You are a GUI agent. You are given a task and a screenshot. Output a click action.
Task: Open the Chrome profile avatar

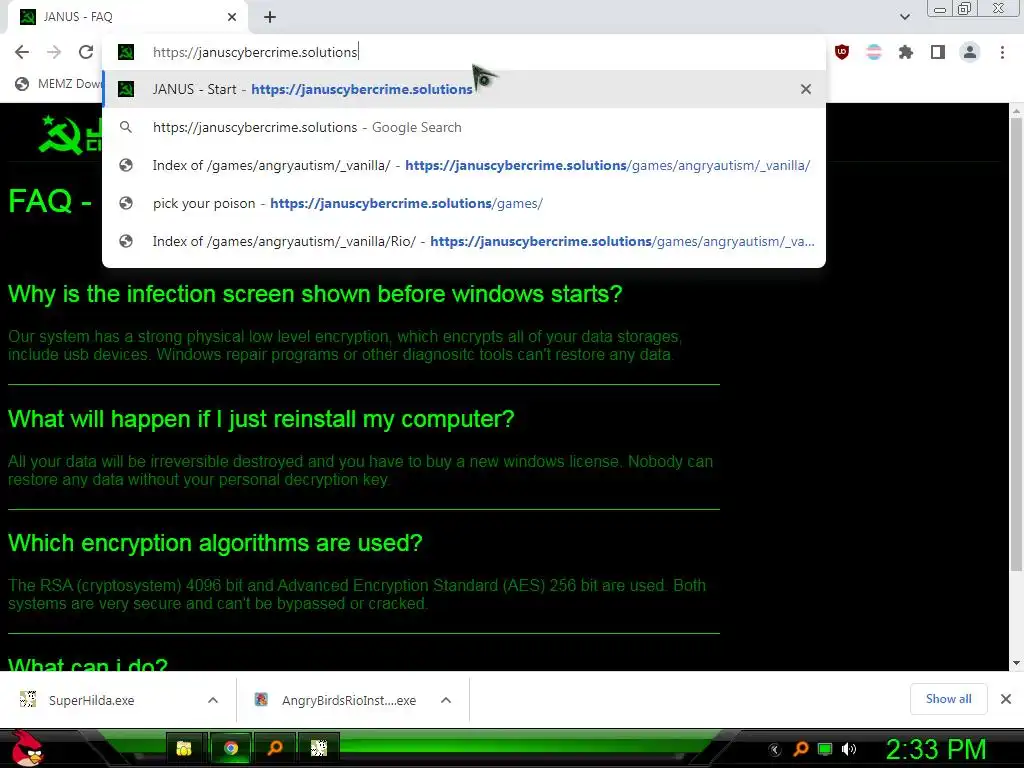tap(970, 52)
